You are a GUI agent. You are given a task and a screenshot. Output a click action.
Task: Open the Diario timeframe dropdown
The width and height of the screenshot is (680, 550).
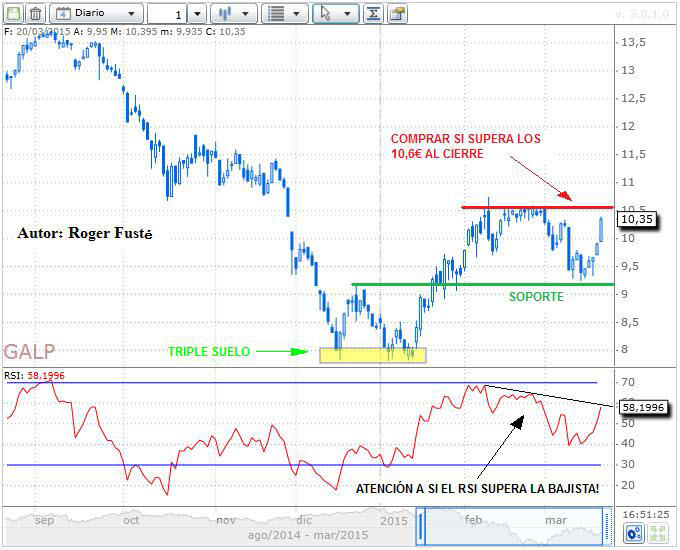pos(96,14)
